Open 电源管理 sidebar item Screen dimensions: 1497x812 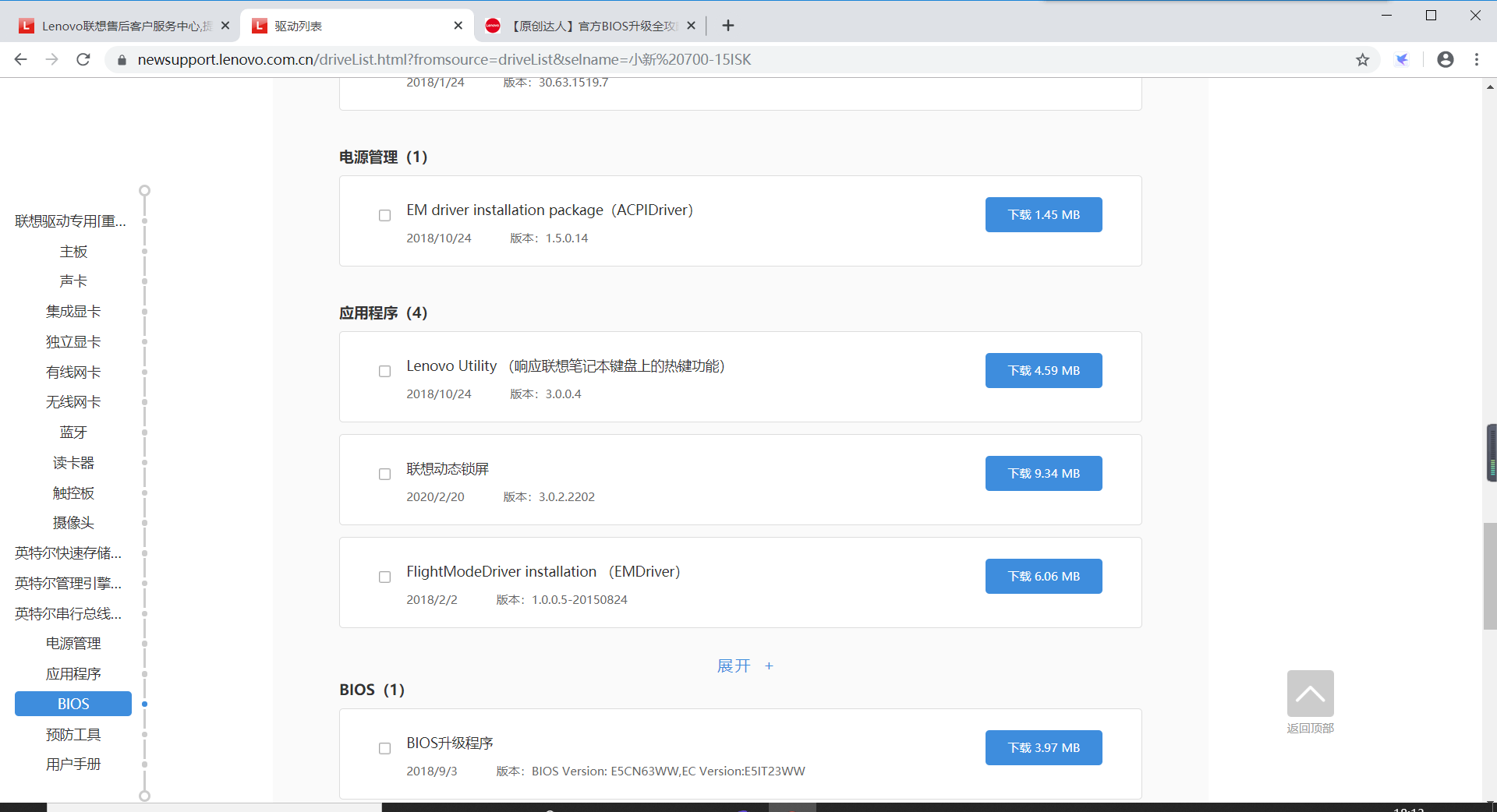(x=73, y=644)
